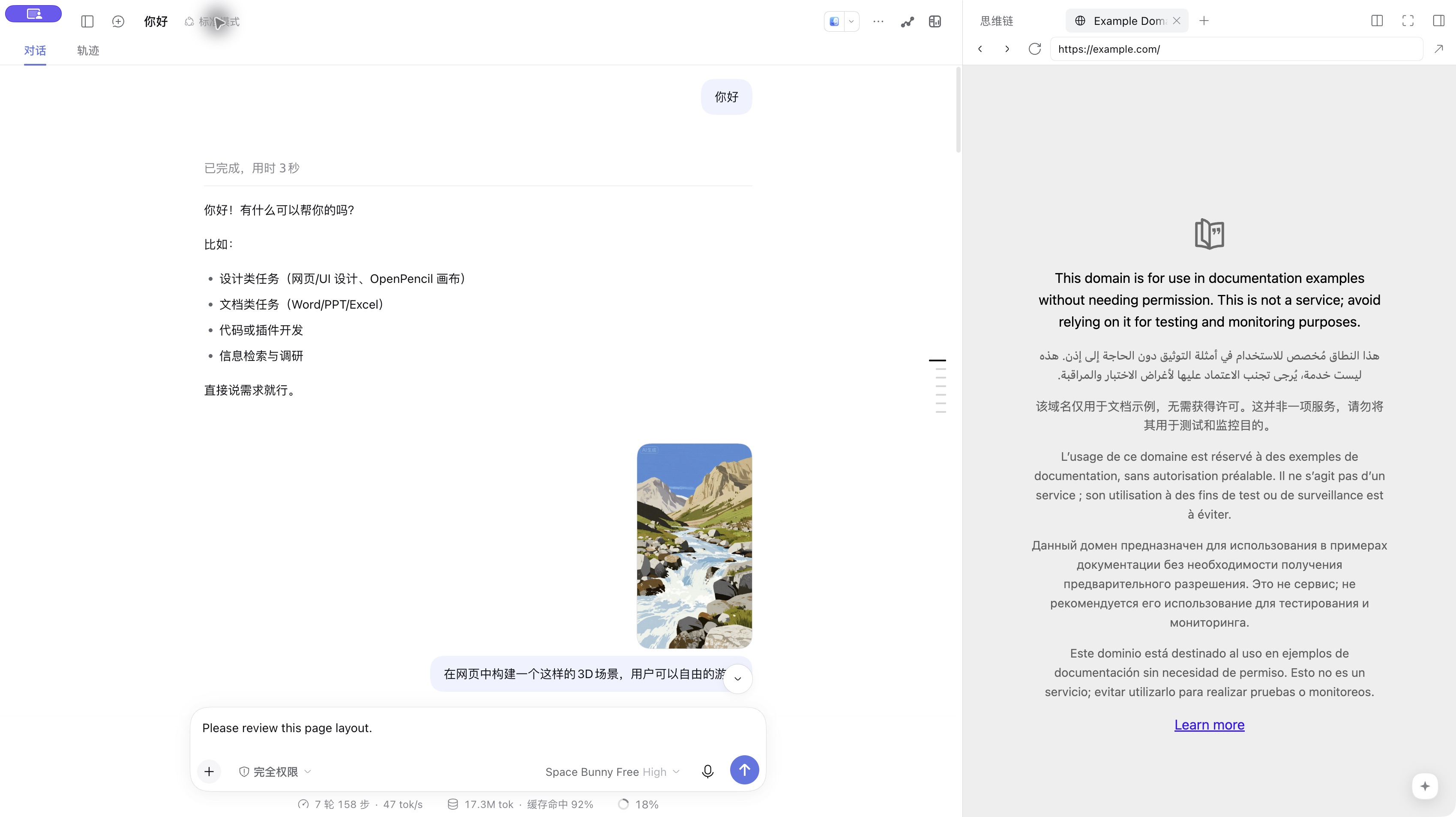Click the 你好 user message bubble
This screenshot has height=817, width=1456.
[x=726, y=97]
